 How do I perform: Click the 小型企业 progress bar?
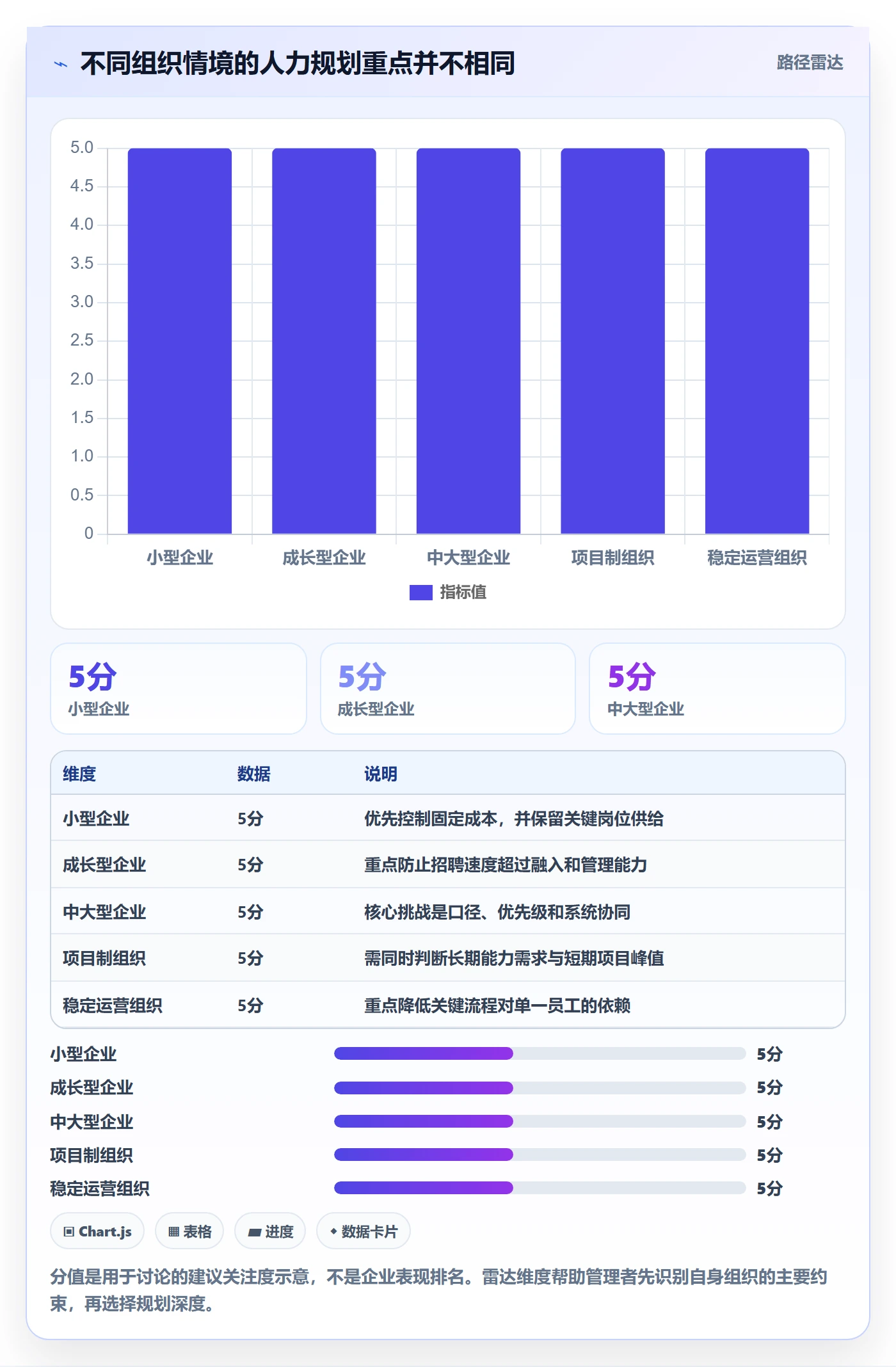coord(540,1053)
